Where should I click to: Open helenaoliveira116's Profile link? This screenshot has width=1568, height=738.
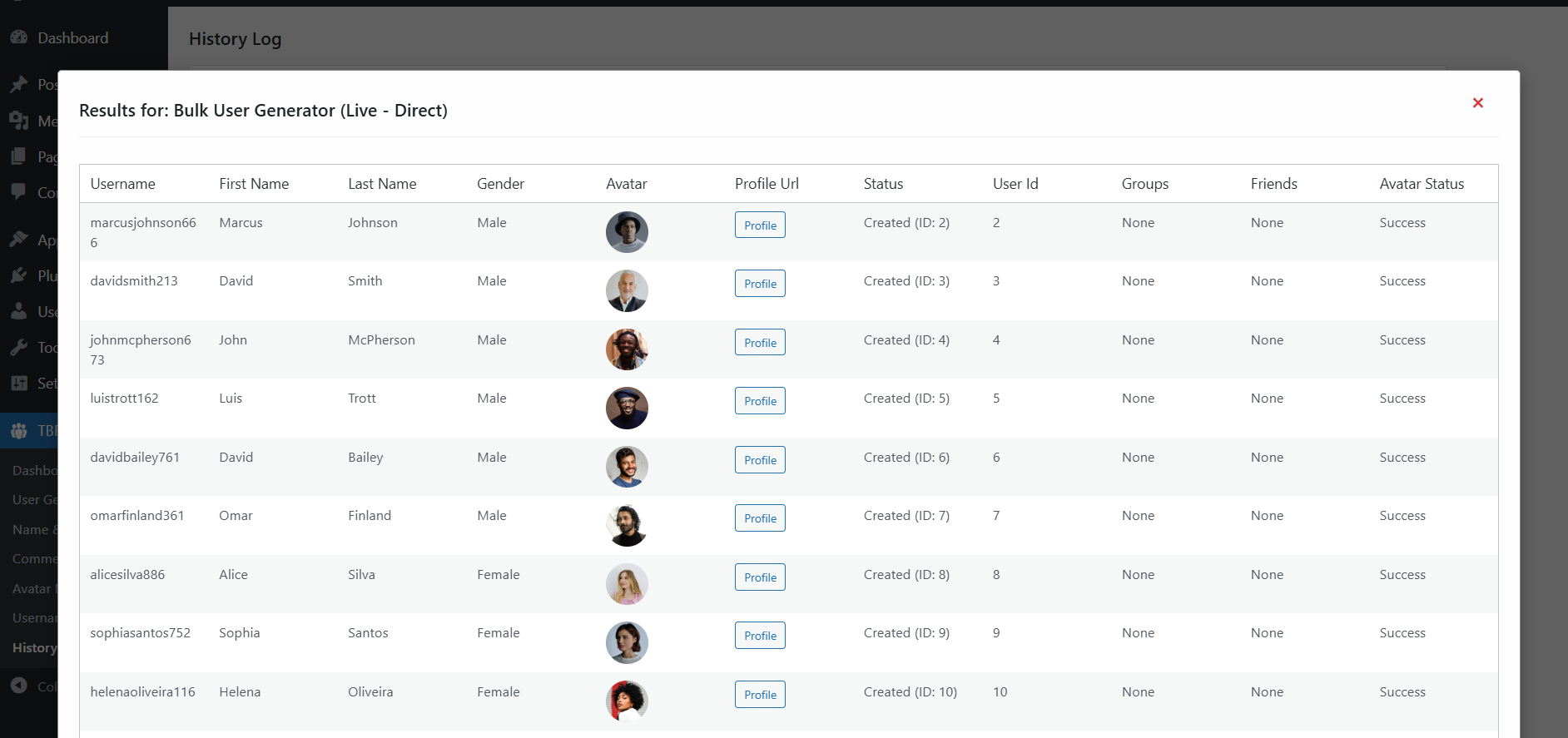point(759,695)
